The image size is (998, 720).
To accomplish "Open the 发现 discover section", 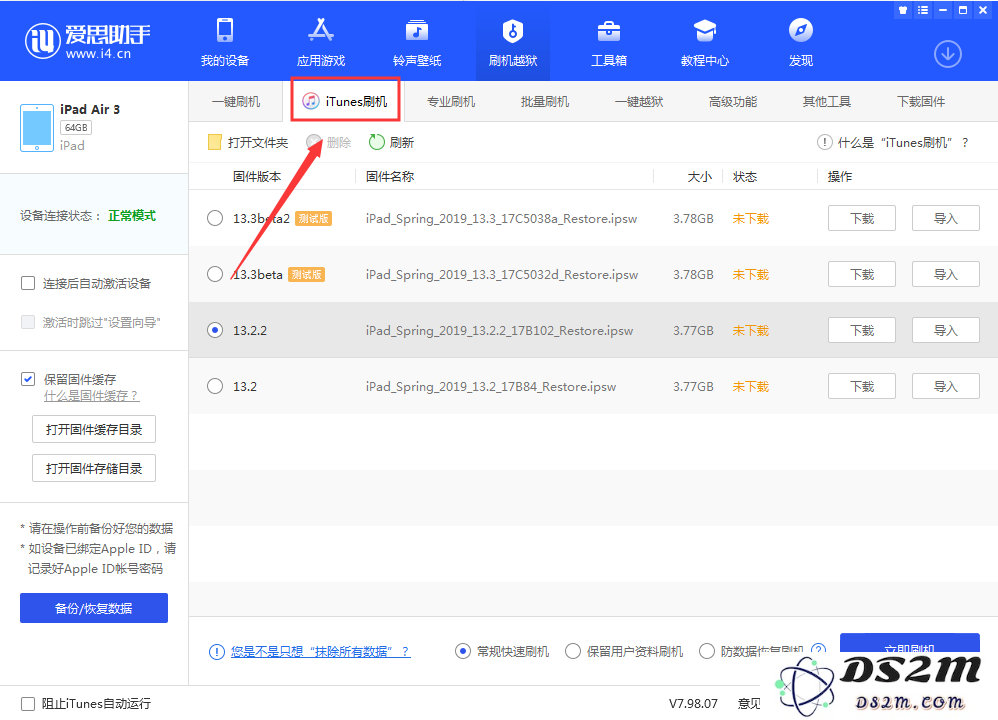I will 801,42.
